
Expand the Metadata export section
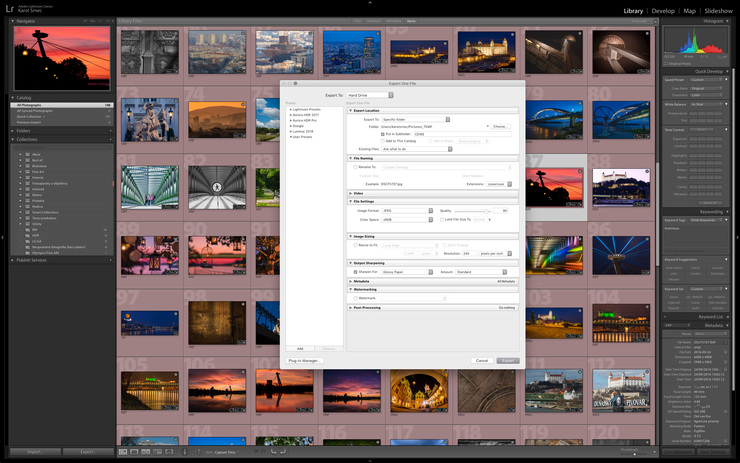351,281
